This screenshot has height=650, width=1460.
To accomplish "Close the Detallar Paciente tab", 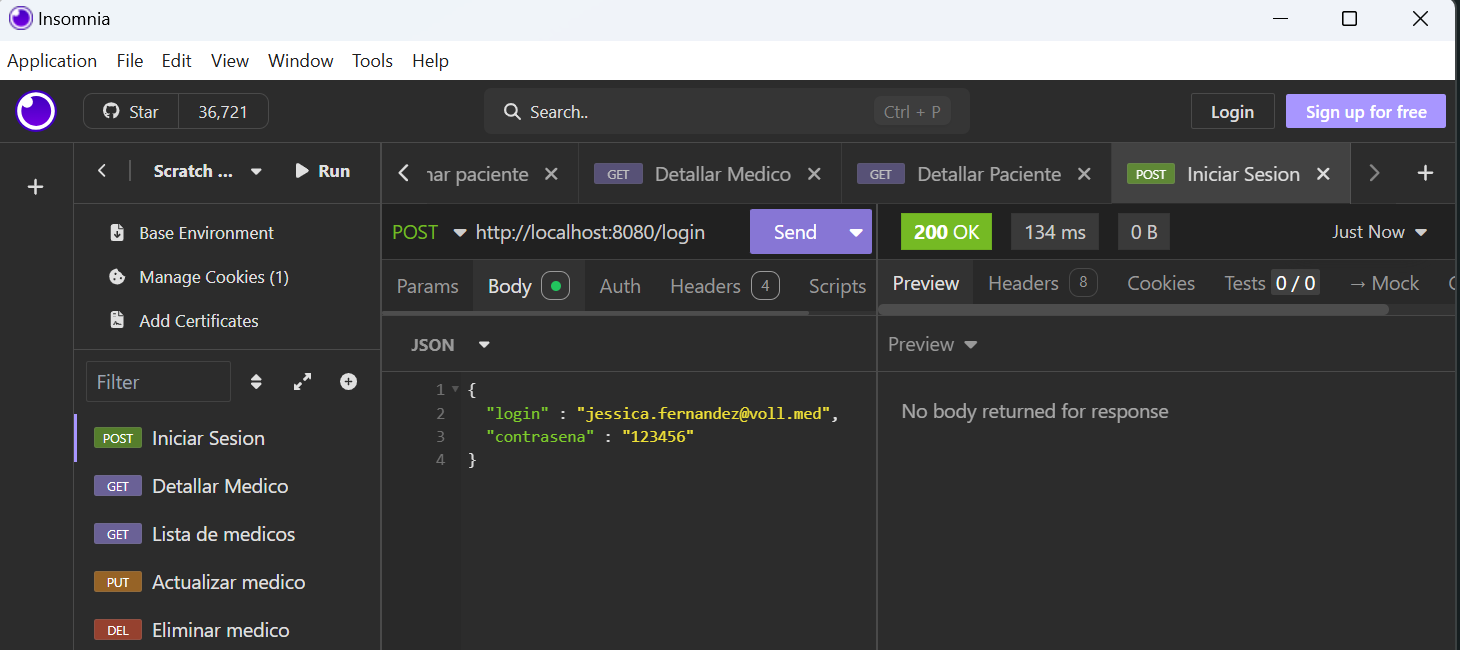I will click(x=1084, y=174).
